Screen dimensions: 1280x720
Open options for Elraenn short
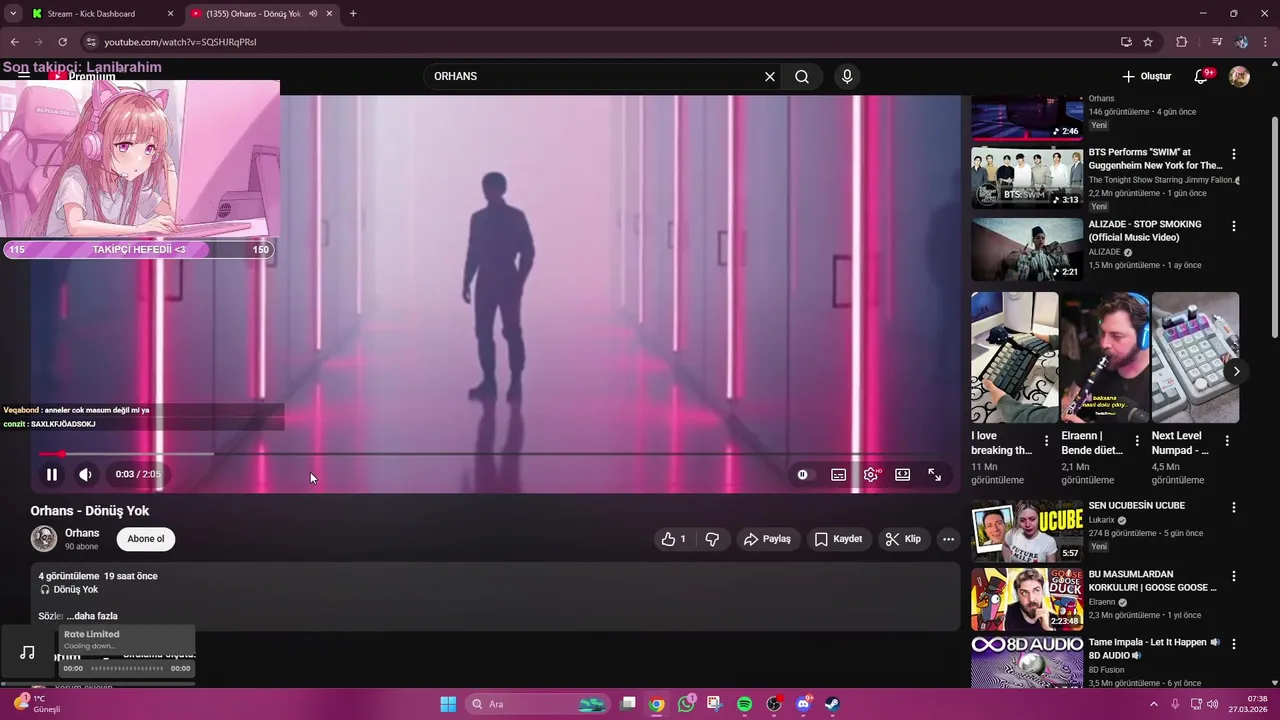[x=1137, y=441]
